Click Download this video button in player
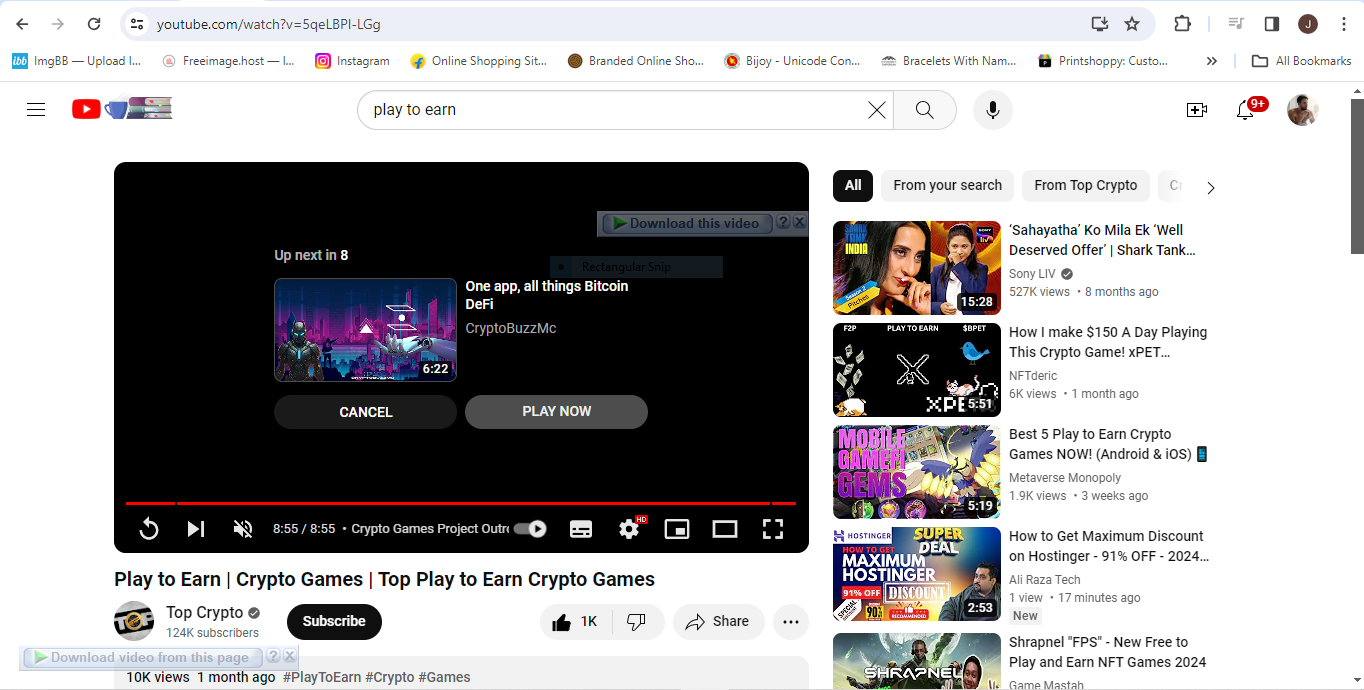 (686, 223)
